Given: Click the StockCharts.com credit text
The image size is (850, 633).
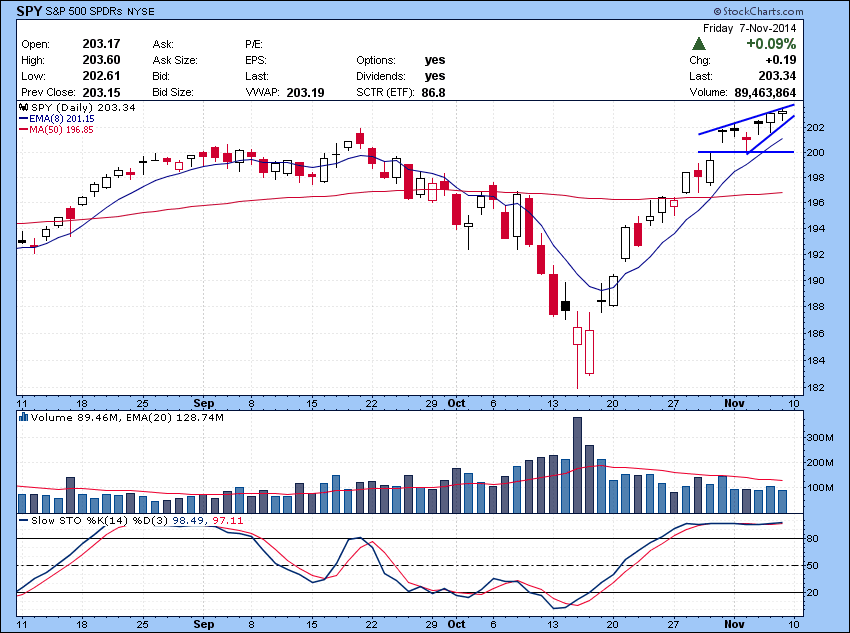Looking at the screenshot, I should [x=758, y=11].
